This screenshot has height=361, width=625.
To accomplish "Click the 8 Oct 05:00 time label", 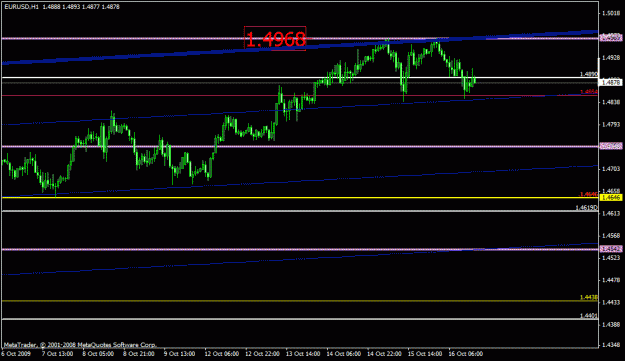I will point(98,354).
